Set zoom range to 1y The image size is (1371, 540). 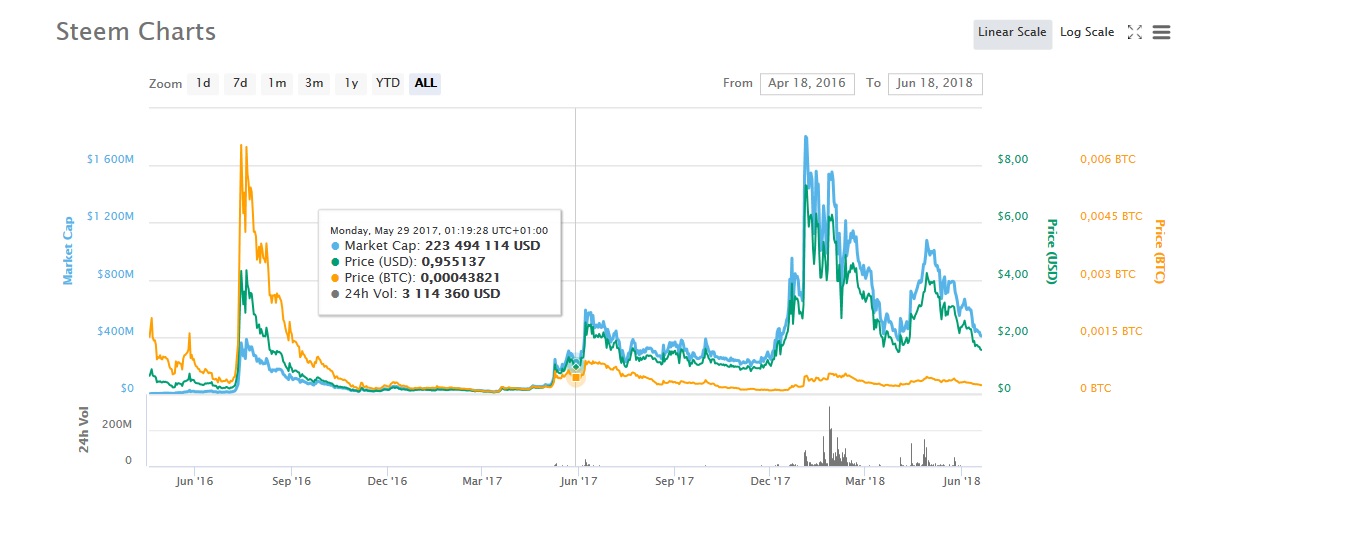pos(351,83)
